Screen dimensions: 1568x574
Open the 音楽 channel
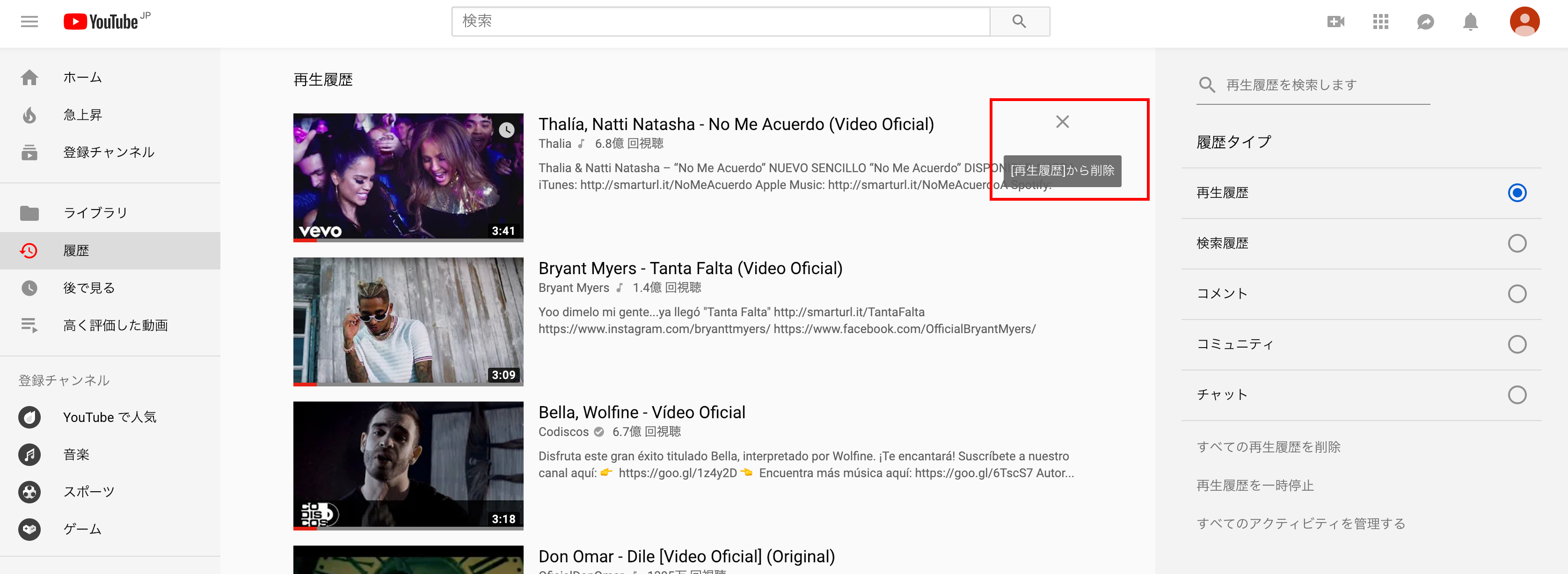[x=110, y=454]
